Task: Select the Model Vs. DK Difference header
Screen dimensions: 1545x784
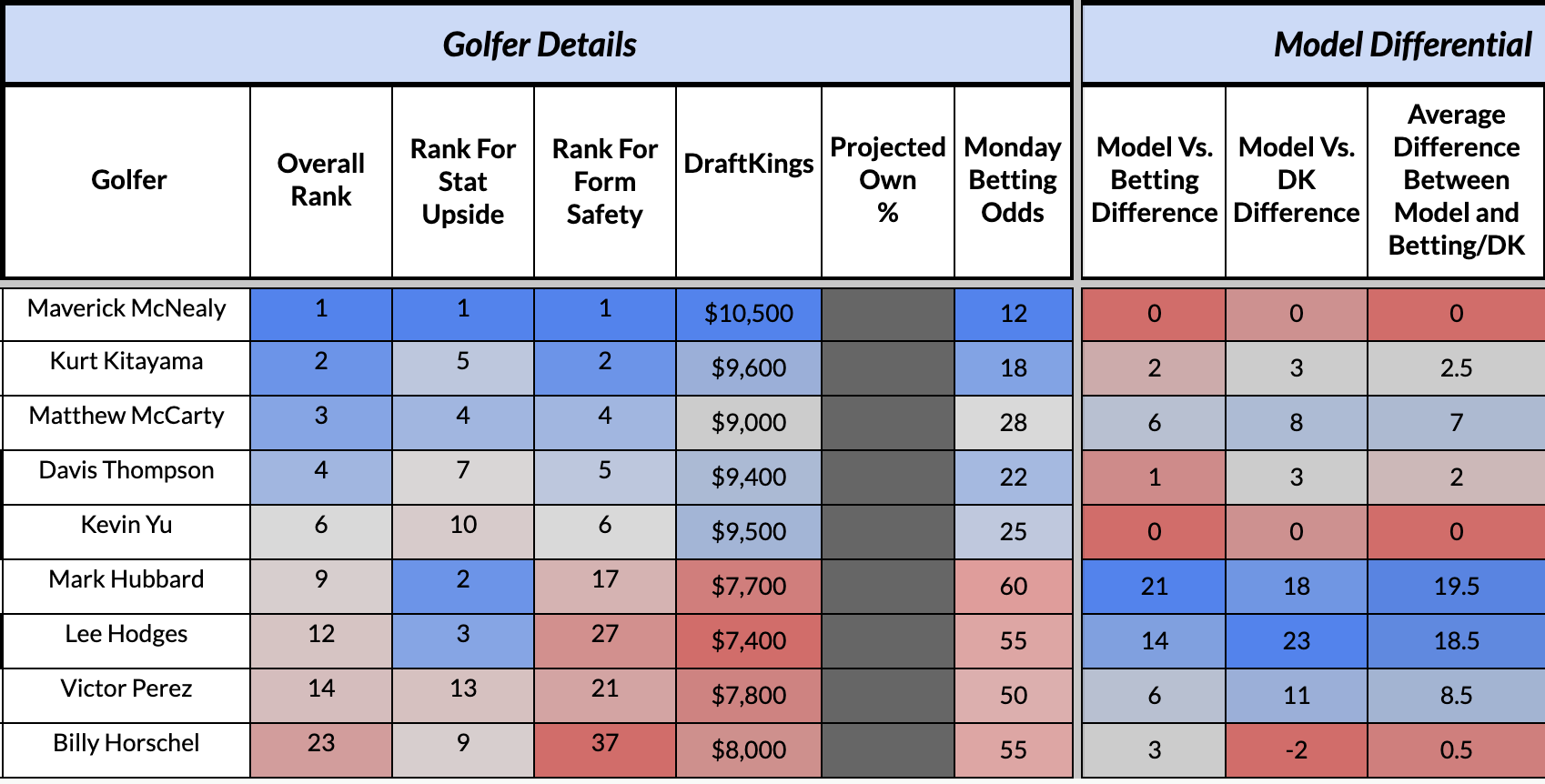Action: pyautogui.click(x=1297, y=180)
